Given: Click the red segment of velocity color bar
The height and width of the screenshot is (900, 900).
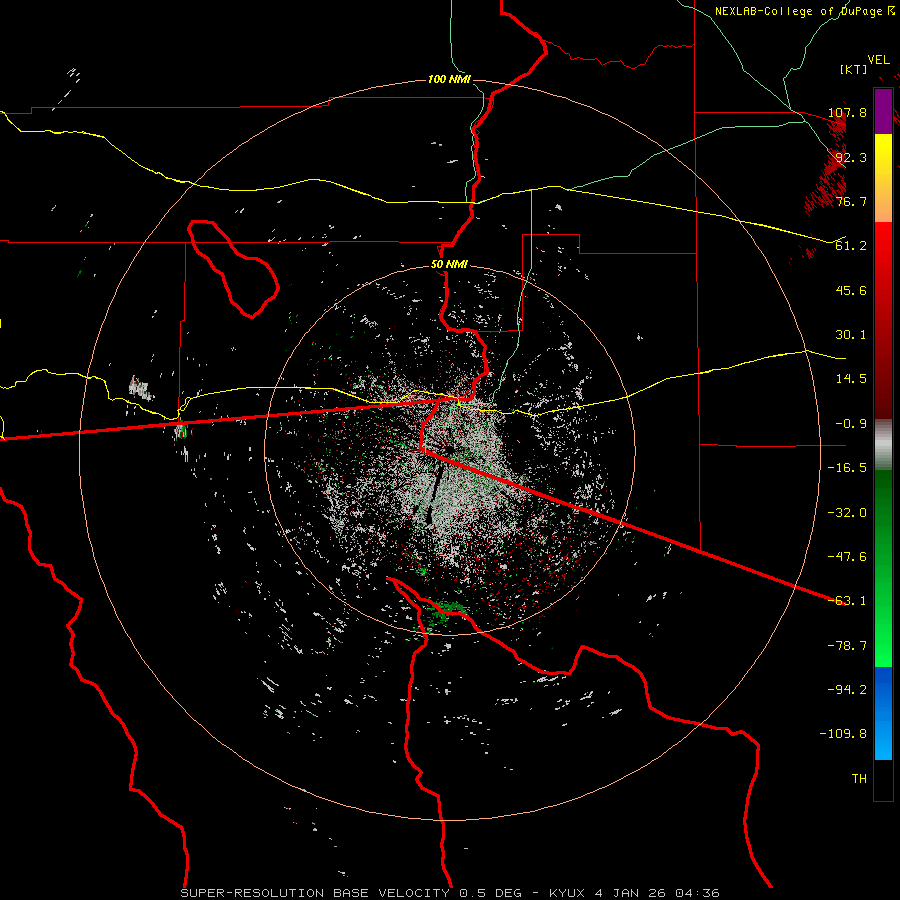Looking at the screenshot, I should click(883, 320).
